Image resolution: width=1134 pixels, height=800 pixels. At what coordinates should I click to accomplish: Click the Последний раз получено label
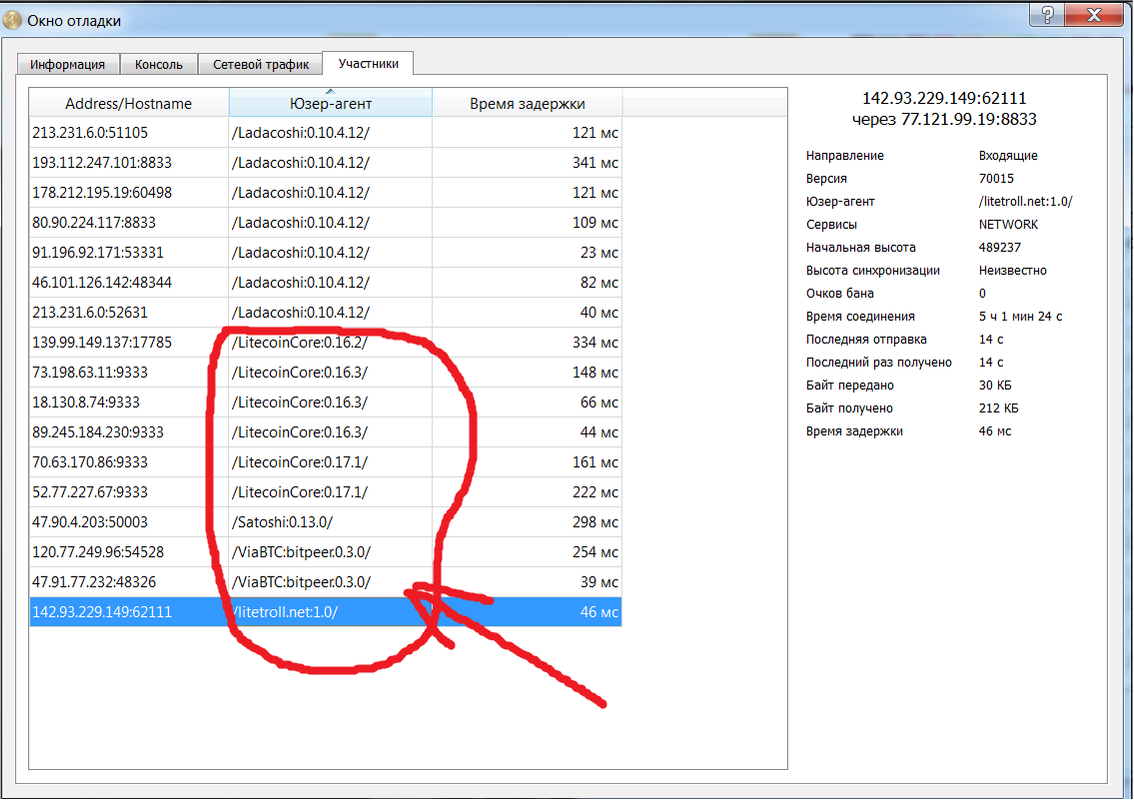pyautogui.click(x=879, y=363)
